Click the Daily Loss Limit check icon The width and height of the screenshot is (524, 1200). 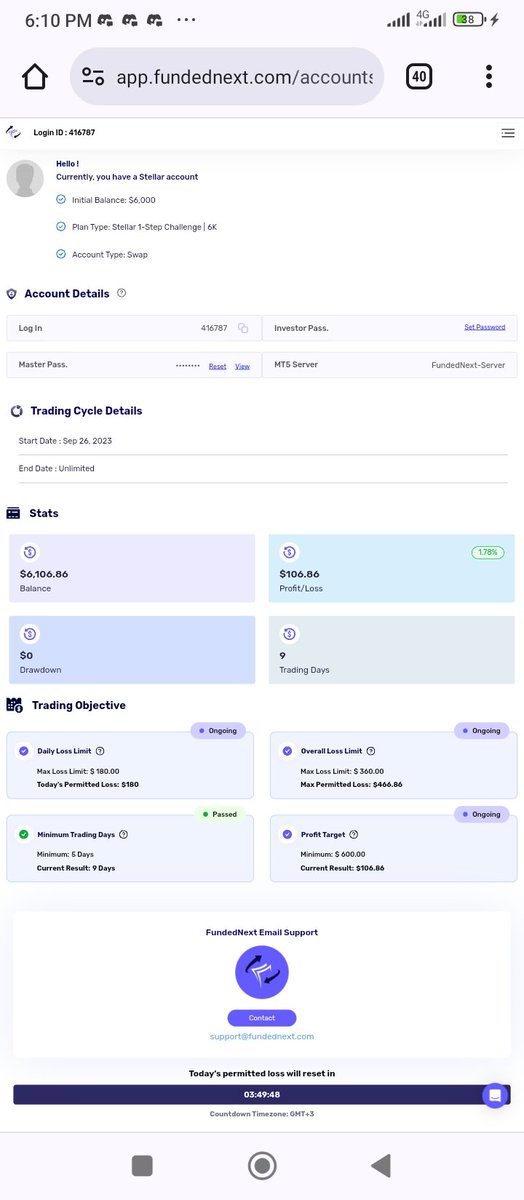pos(24,751)
